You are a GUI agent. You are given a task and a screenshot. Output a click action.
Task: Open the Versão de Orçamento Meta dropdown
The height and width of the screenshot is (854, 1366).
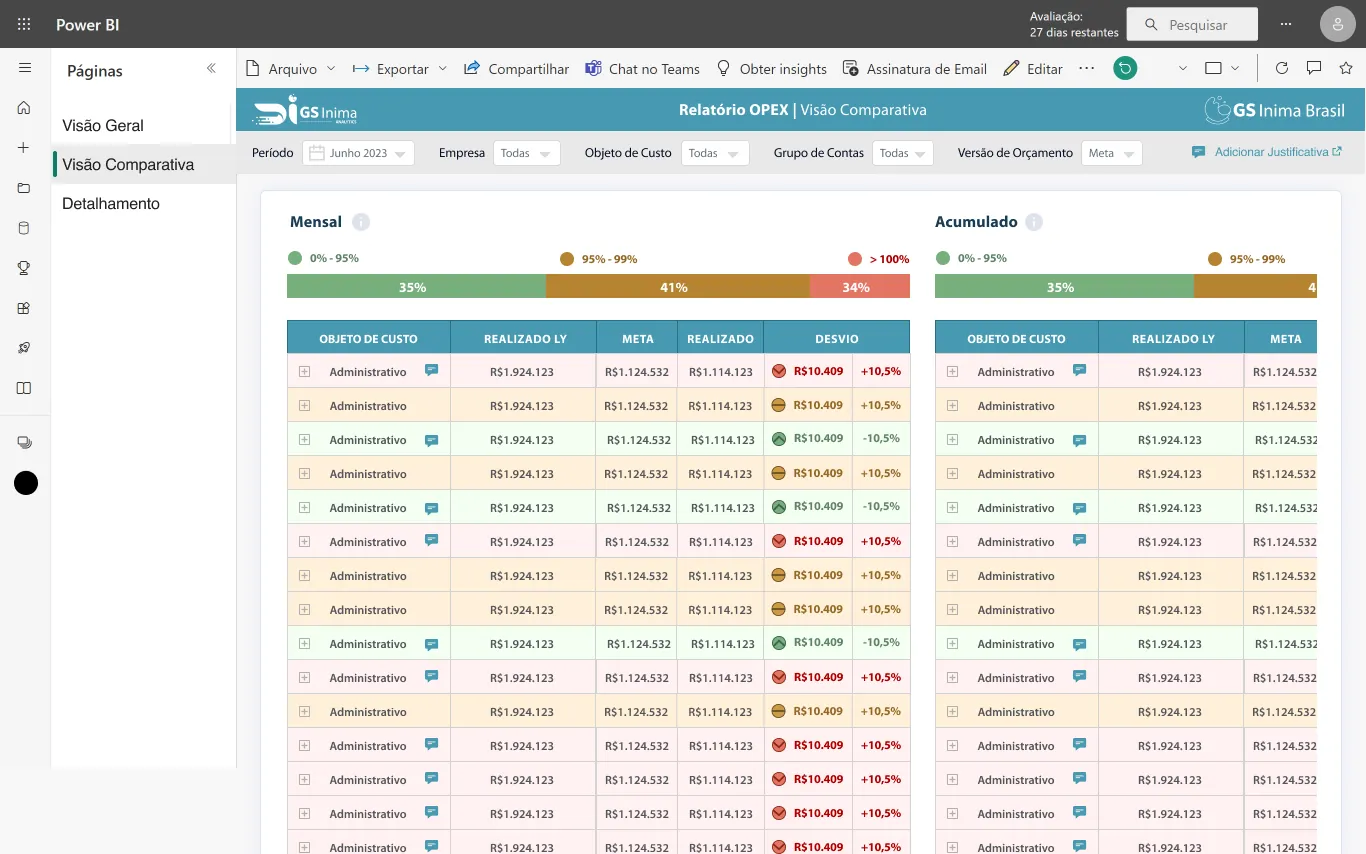click(x=1112, y=153)
